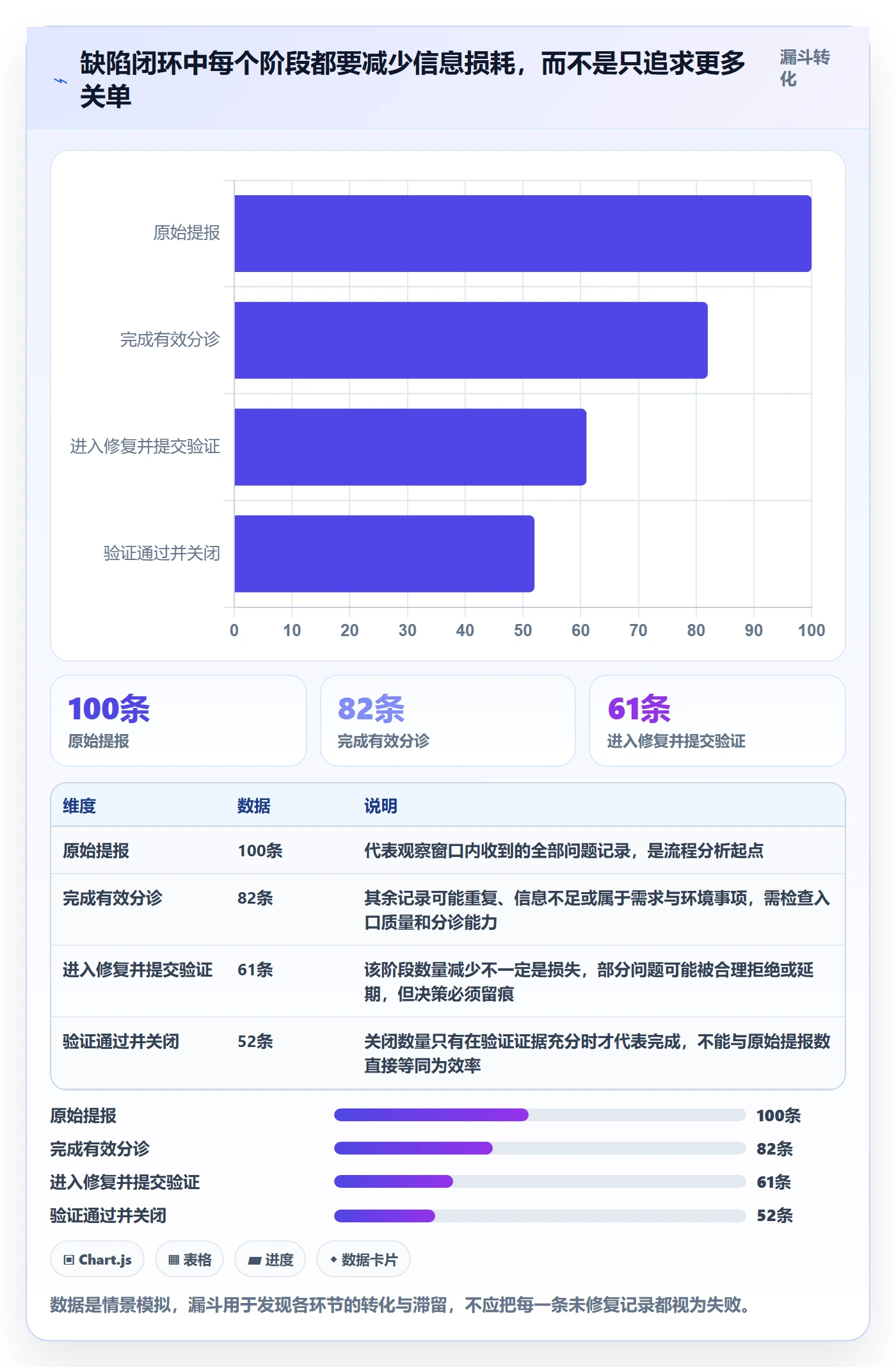Click the 完成有效分诊 progress bar showing 82条
This screenshot has height=1367, width=896.
pyautogui.click(x=540, y=1148)
